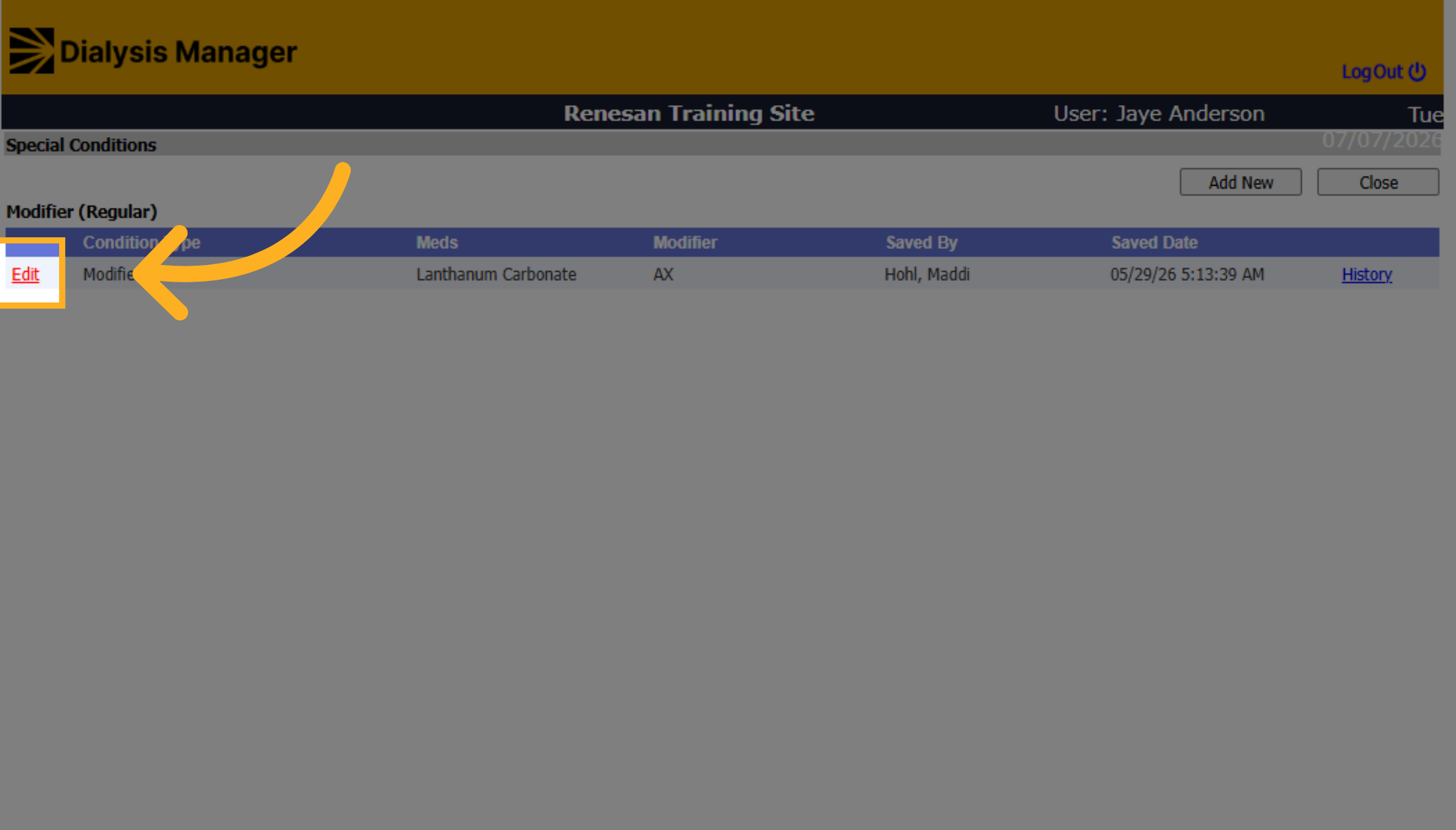Click the Saved Date column header

(x=1154, y=242)
